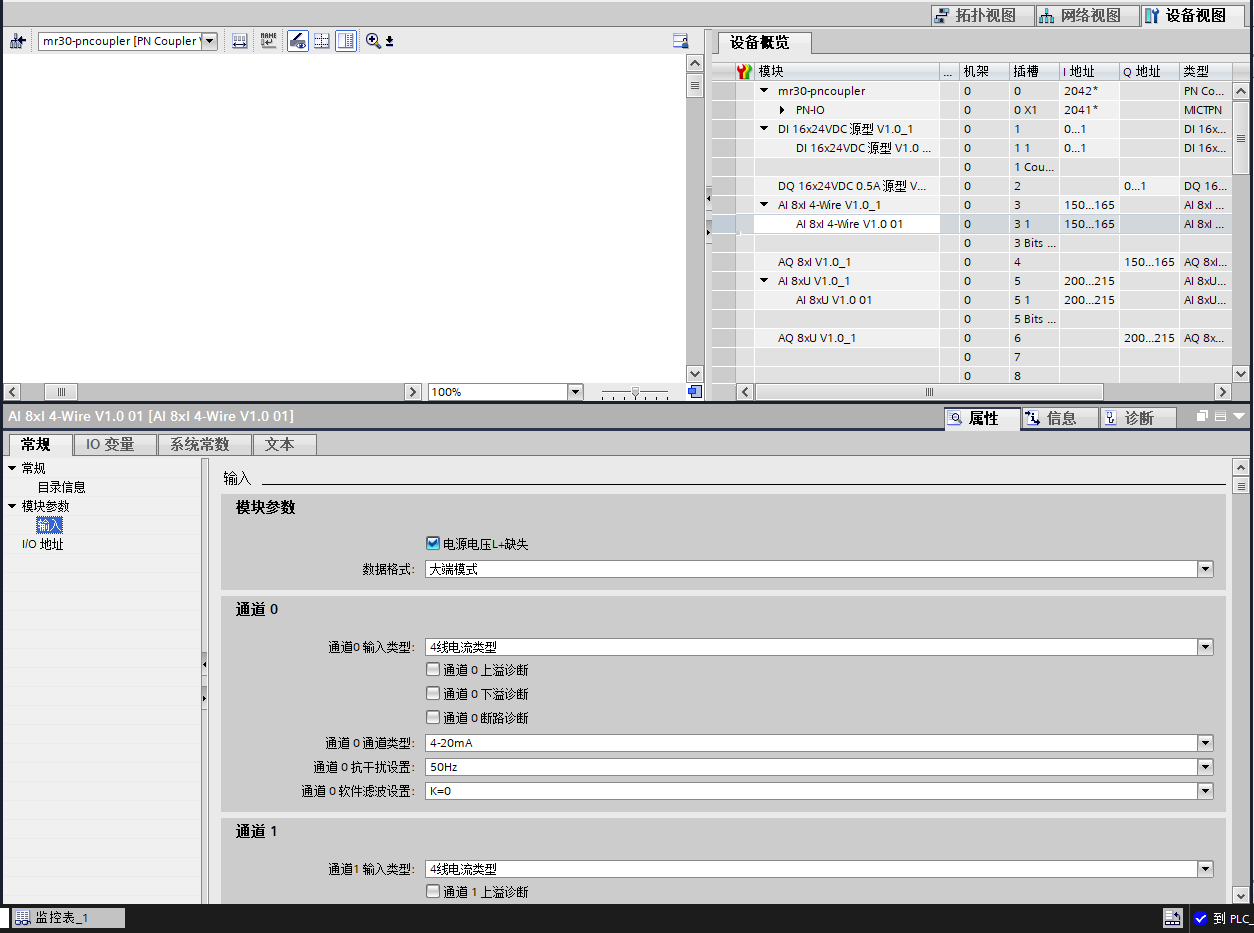The width and height of the screenshot is (1254, 933).
Task: Select I/O 地址 in the navigation tree
Action: pyautogui.click(x=42, y=544)
